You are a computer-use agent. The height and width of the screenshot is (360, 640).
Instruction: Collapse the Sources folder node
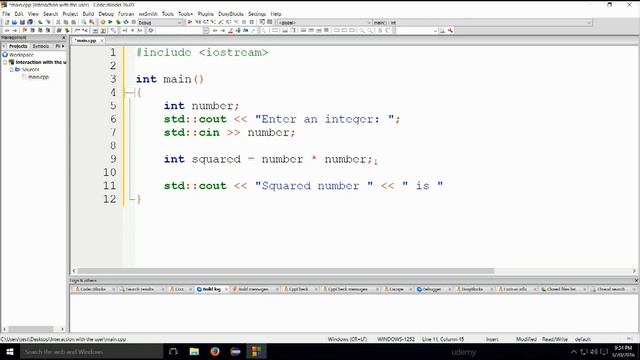[11, 69]
